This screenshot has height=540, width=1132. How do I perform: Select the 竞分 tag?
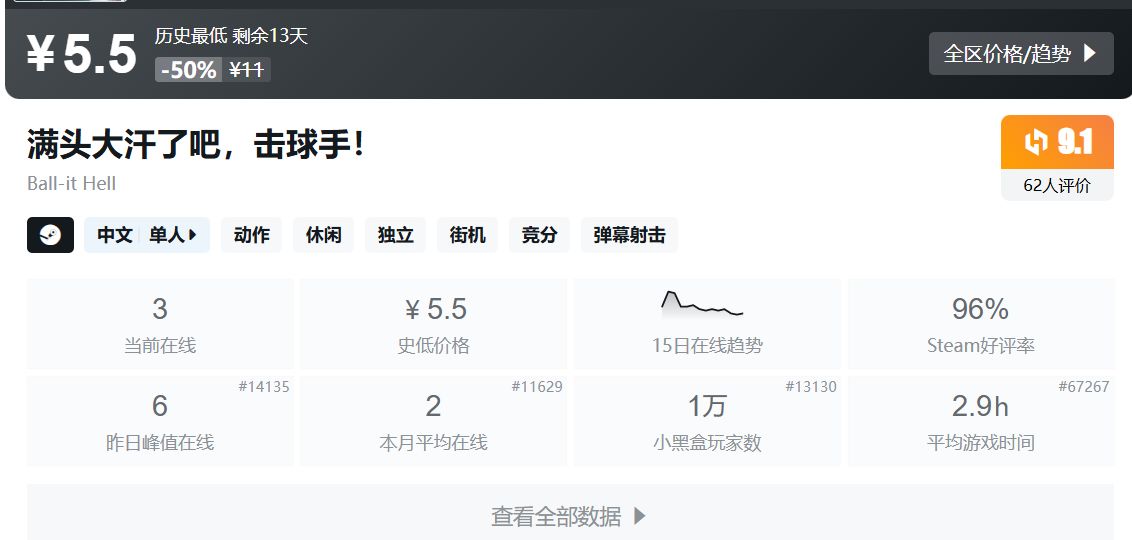click(539, 235)
